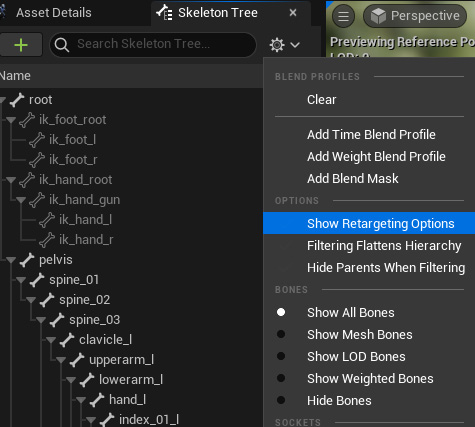Viewport: 475px width, 427px height.
Task: Click Clear under Blend Profiles
Action: point(322,99)
